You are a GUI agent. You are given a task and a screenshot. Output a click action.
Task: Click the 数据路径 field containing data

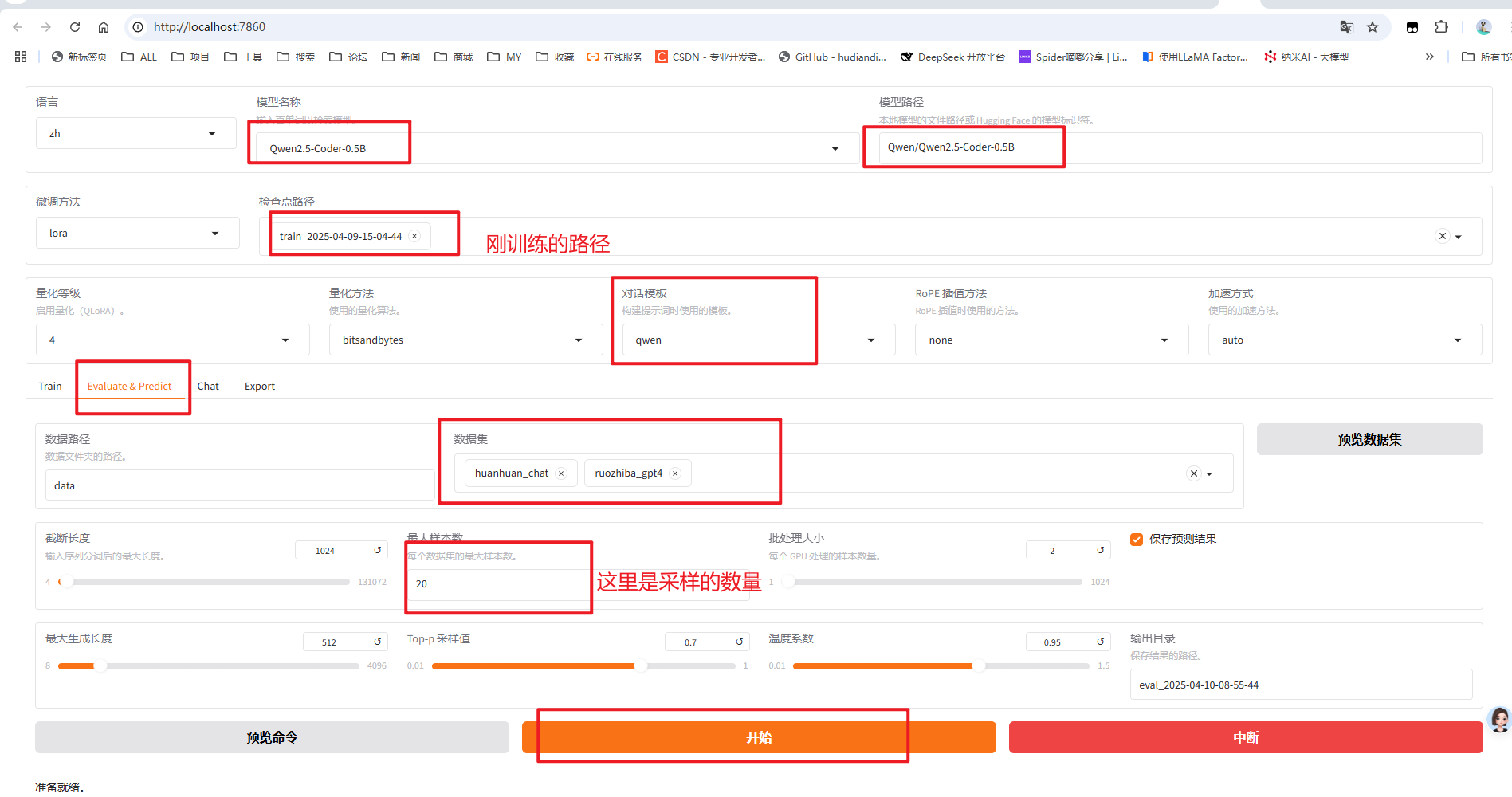(240, 485)
